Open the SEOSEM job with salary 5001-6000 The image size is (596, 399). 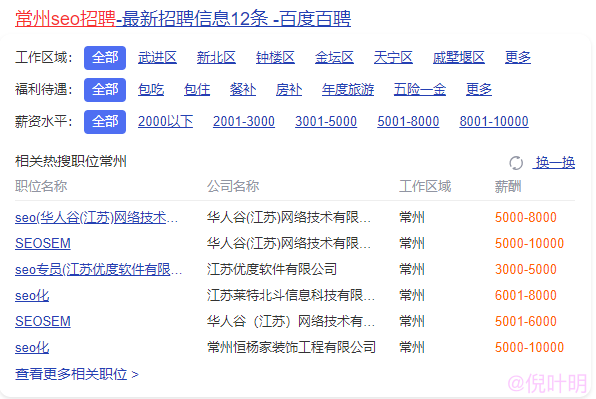coord(43,321)
